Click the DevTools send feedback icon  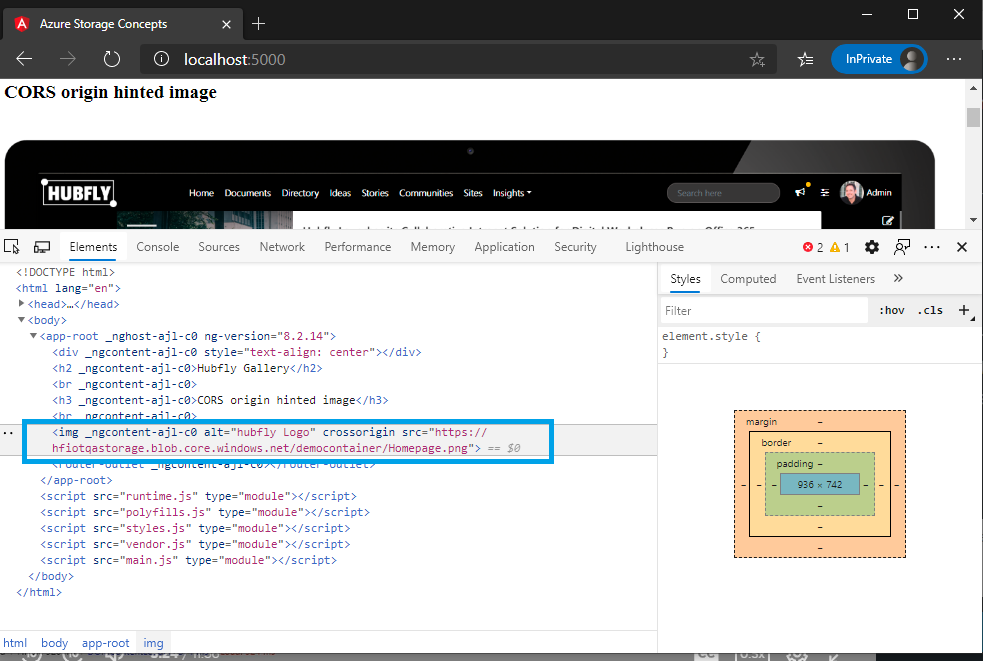[902, 247]
